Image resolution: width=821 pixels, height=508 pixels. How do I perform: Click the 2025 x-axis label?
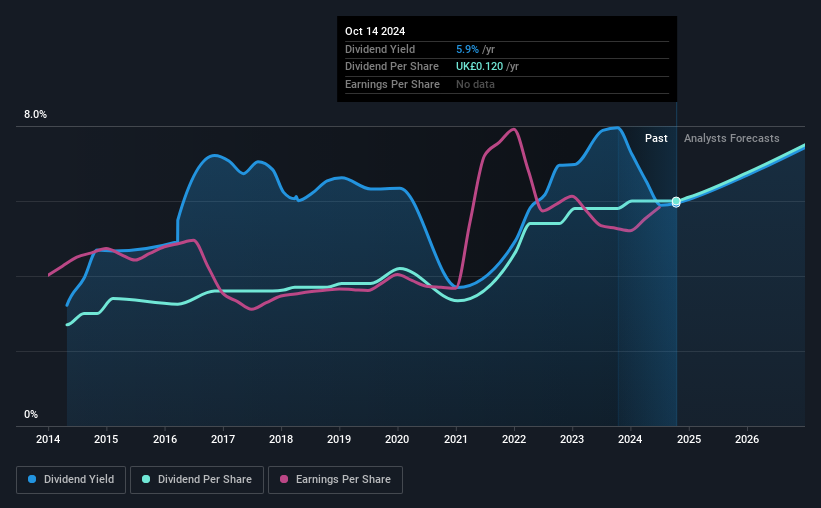tap(689, 439)
